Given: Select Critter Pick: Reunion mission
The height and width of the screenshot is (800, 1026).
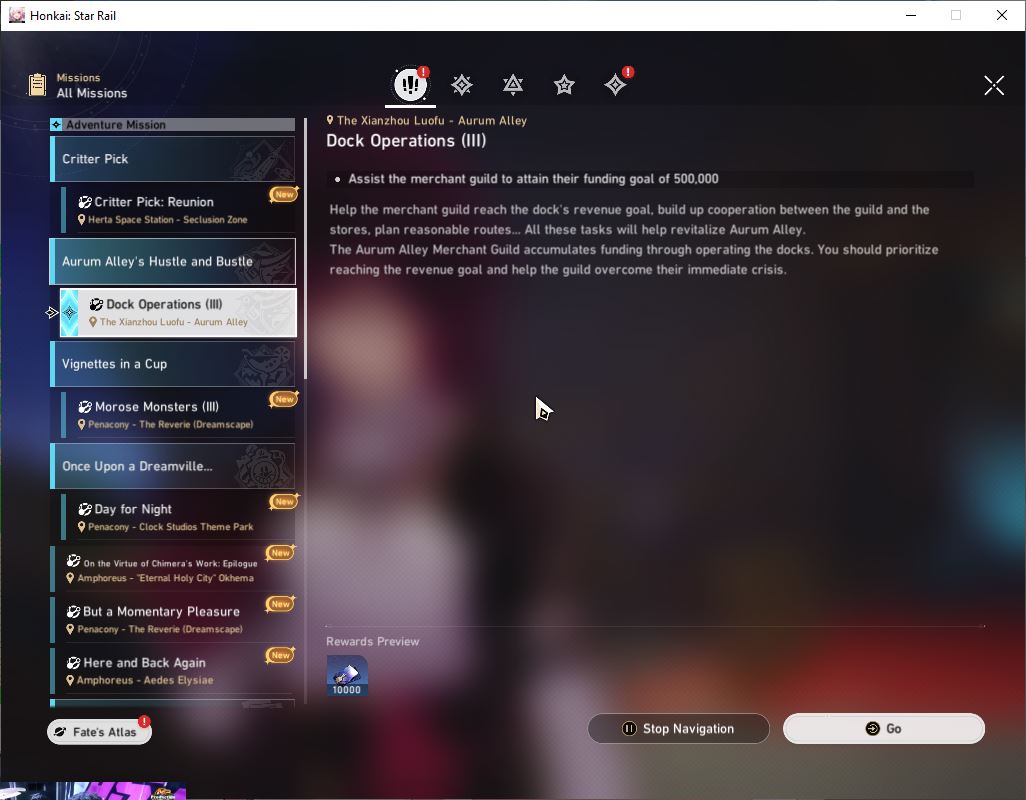Looking at the screenshot, I should [x=179, y=210].
